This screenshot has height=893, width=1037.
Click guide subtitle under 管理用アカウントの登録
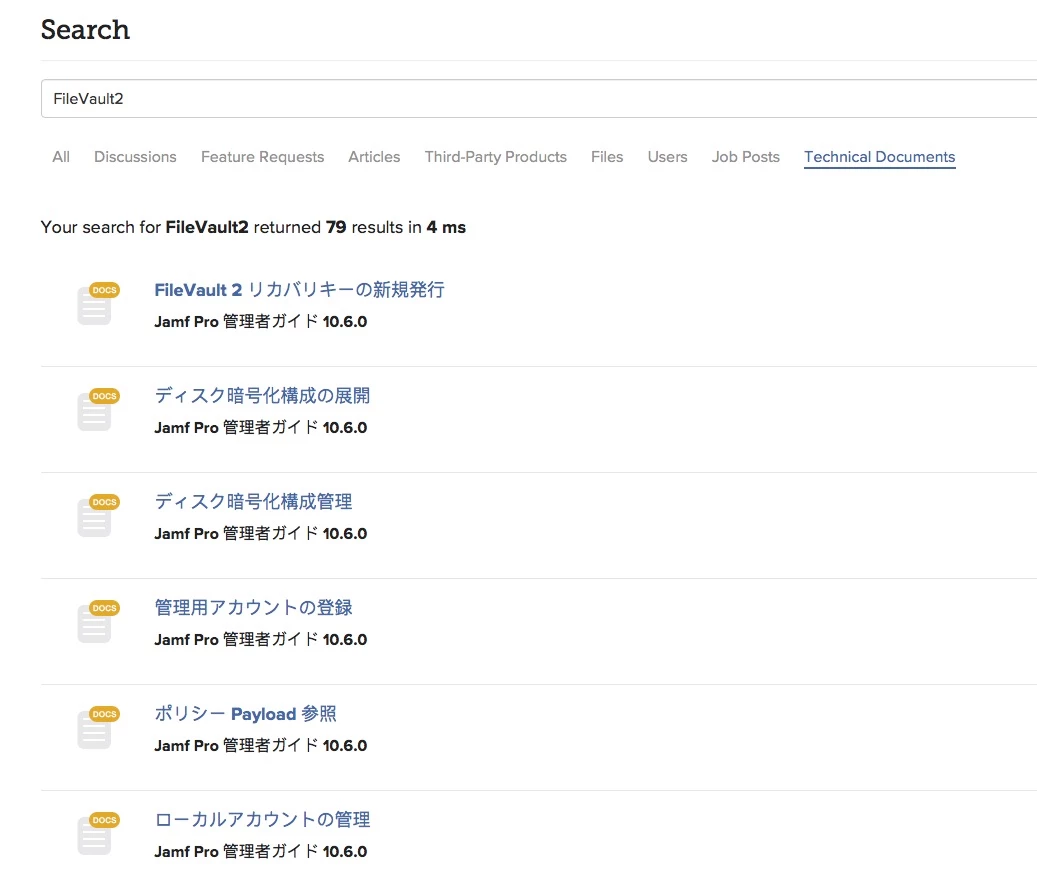(x=261, y=640)
